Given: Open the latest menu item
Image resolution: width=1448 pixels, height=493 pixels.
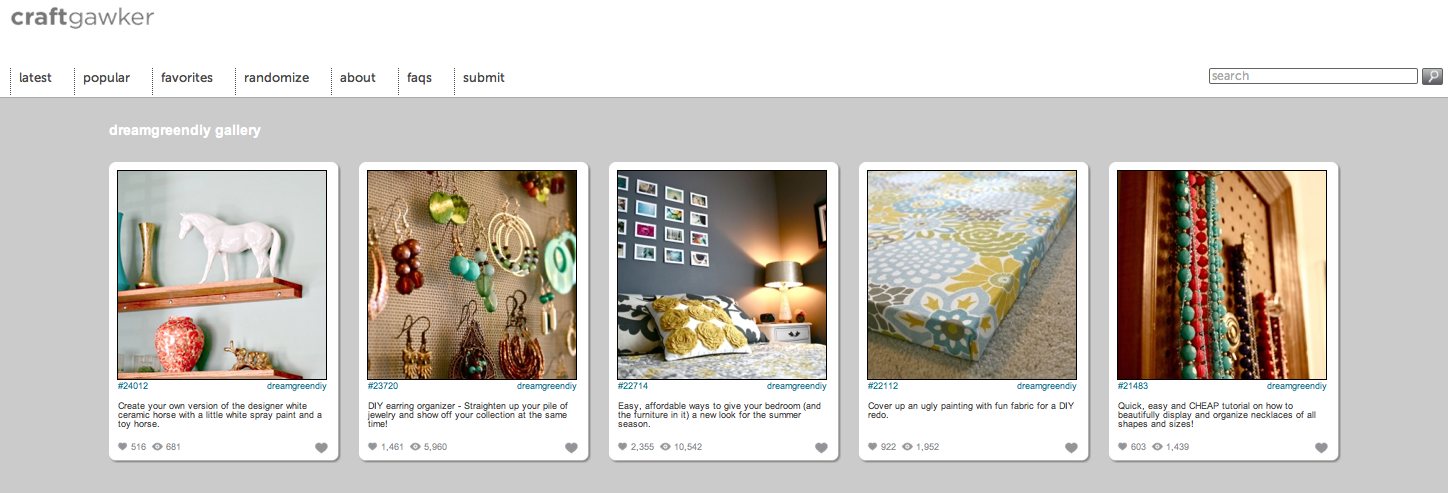Looking at the screenshot, I should click(x=35, y=77).
